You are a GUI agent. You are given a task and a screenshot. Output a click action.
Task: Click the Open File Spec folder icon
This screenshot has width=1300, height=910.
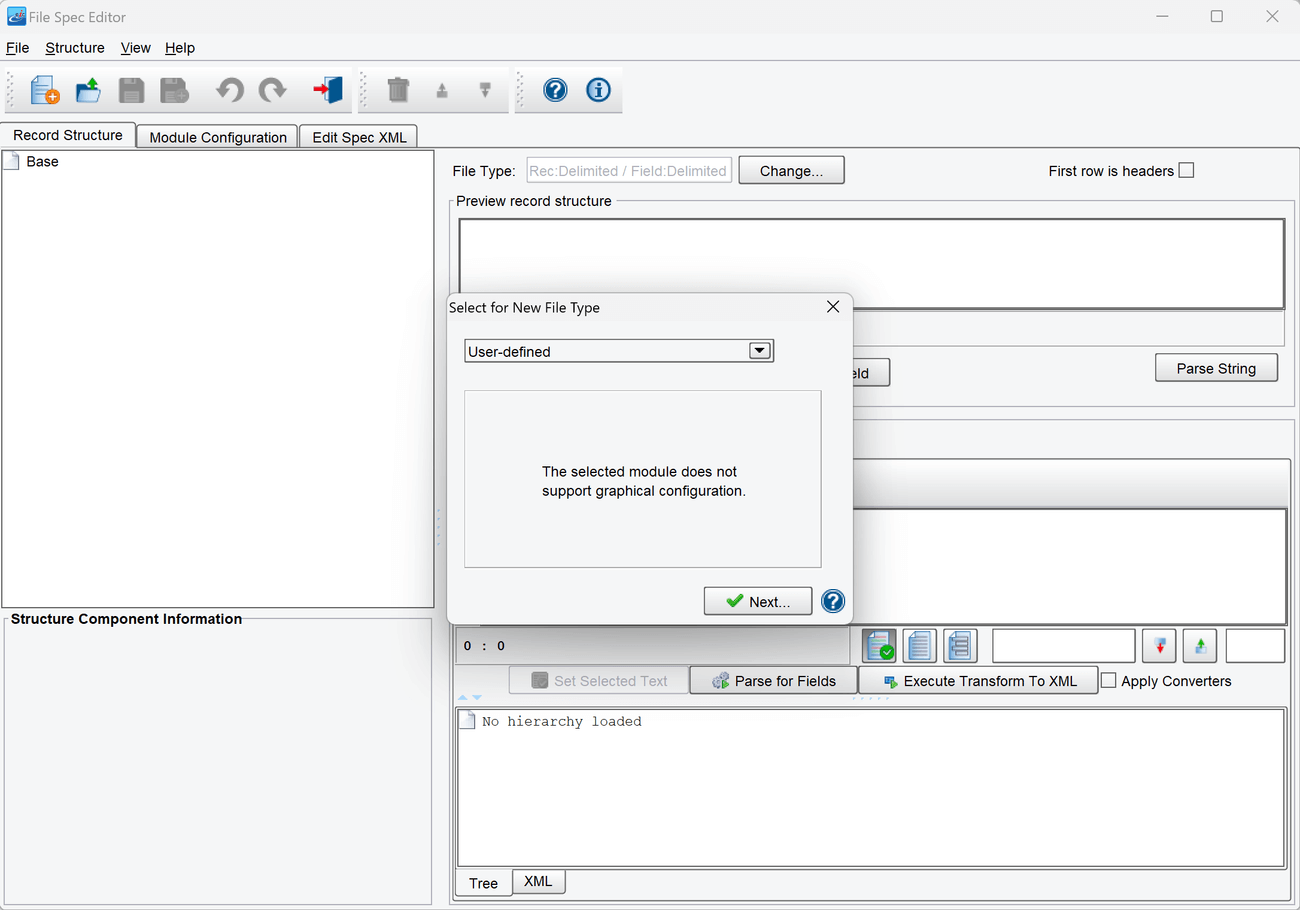click(x=88, y=90)
